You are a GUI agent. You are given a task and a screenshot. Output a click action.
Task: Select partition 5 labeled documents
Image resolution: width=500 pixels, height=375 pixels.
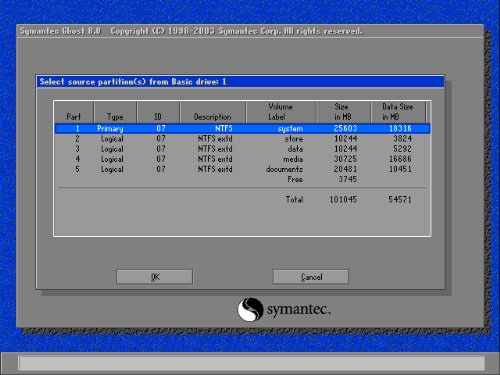pyautogui.click(x=242, y=169)
